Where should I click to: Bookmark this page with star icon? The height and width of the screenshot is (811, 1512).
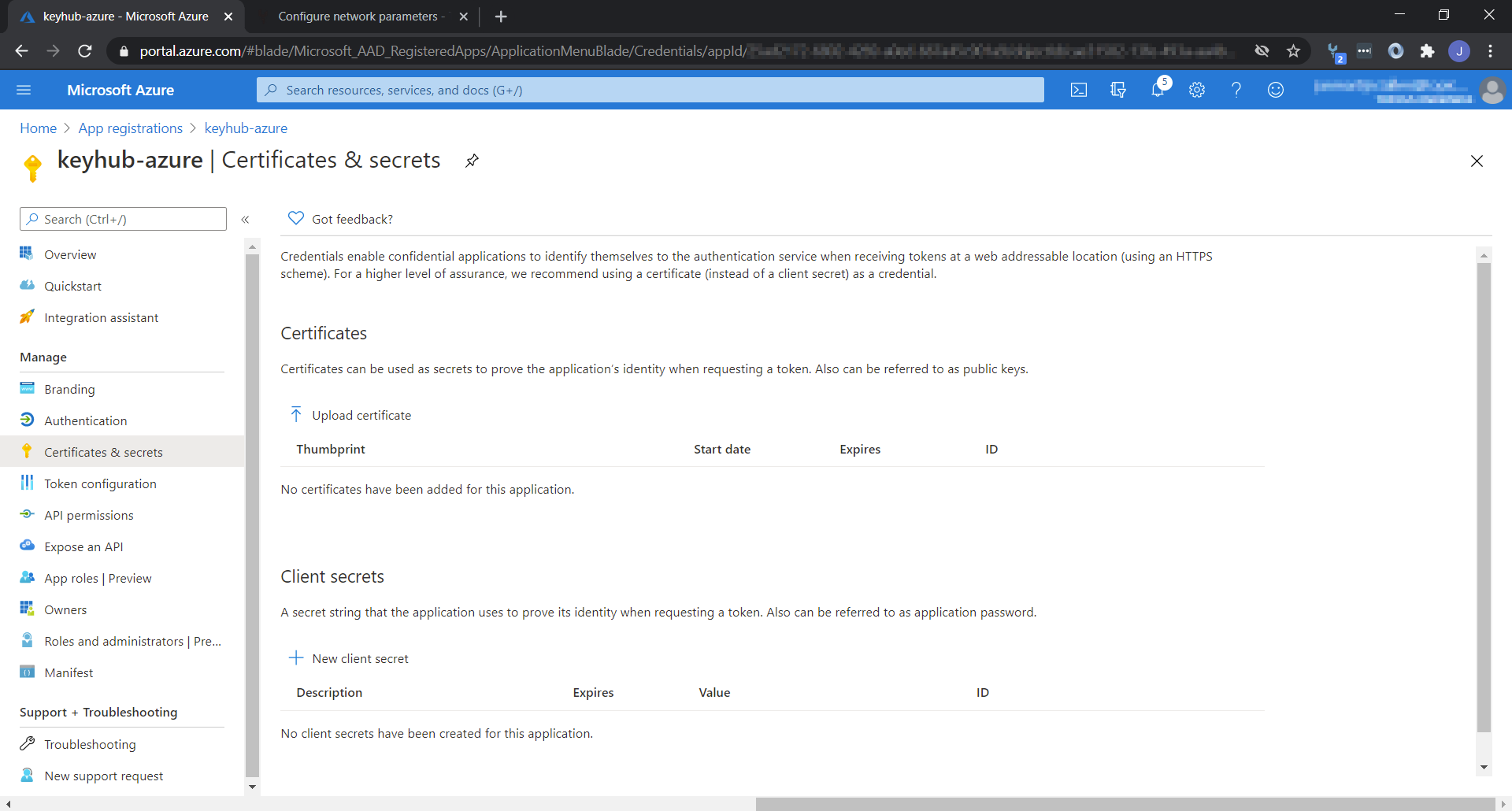click(x=1293, y=51)
